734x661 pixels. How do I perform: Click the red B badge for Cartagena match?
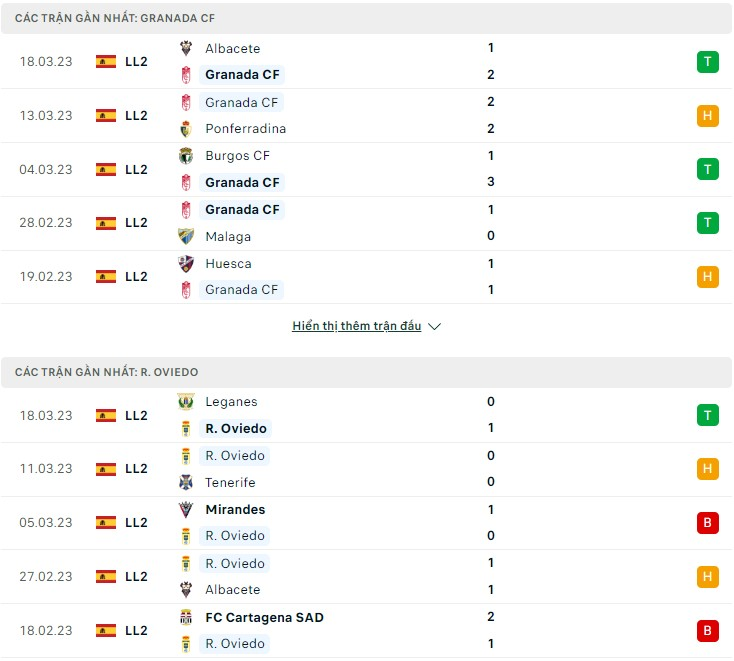coord(707,631)
